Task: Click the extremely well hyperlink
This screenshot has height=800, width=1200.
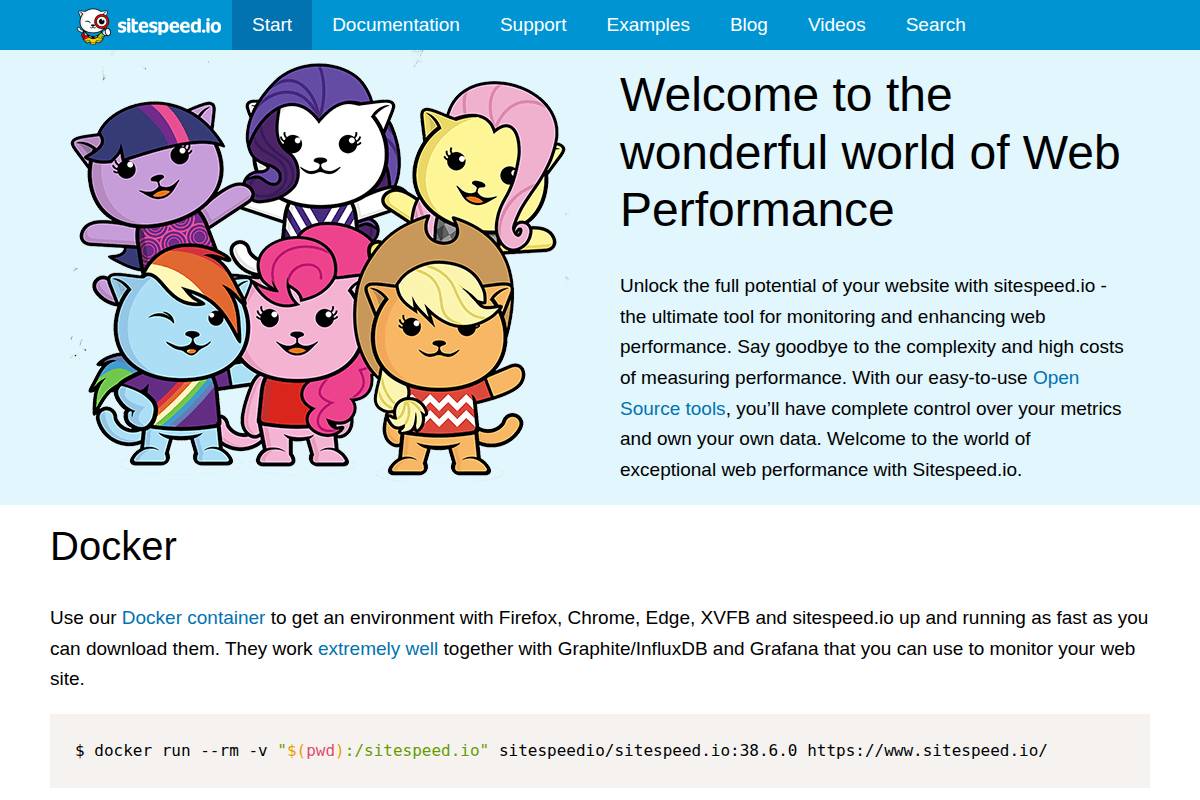Action: pyautogui.click(x=378, y=649)
